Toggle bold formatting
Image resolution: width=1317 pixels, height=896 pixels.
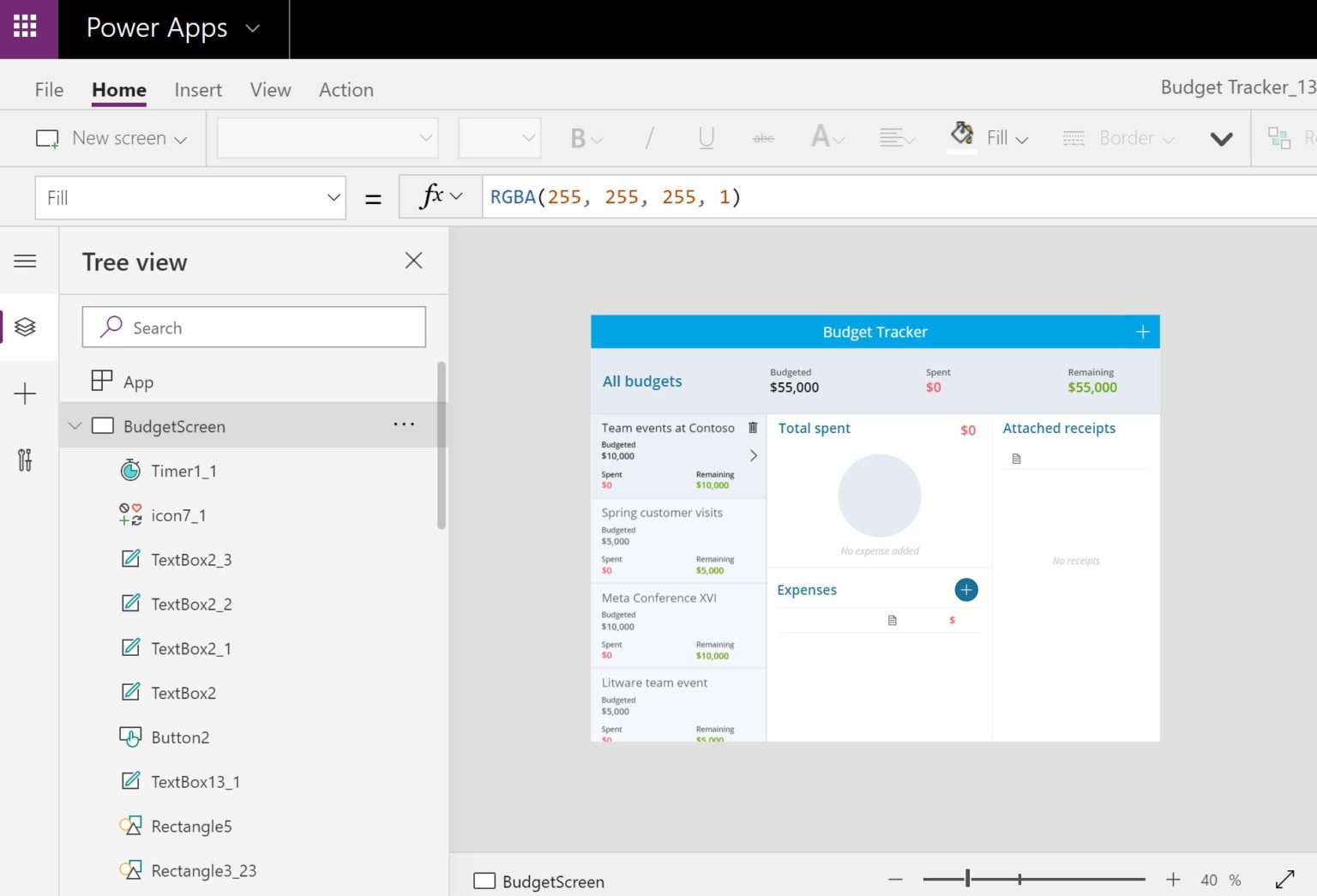point(579,137)
